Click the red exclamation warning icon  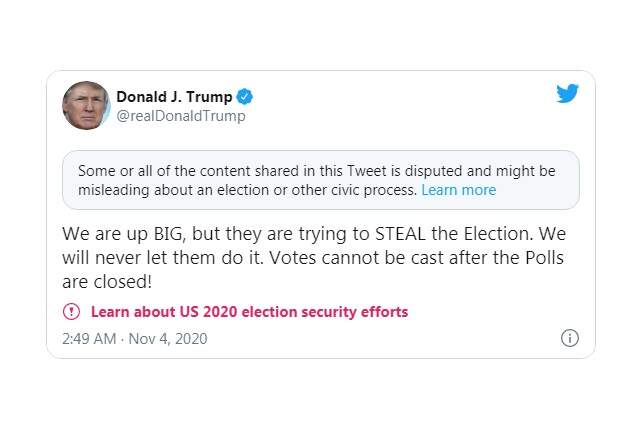[71, 311]
